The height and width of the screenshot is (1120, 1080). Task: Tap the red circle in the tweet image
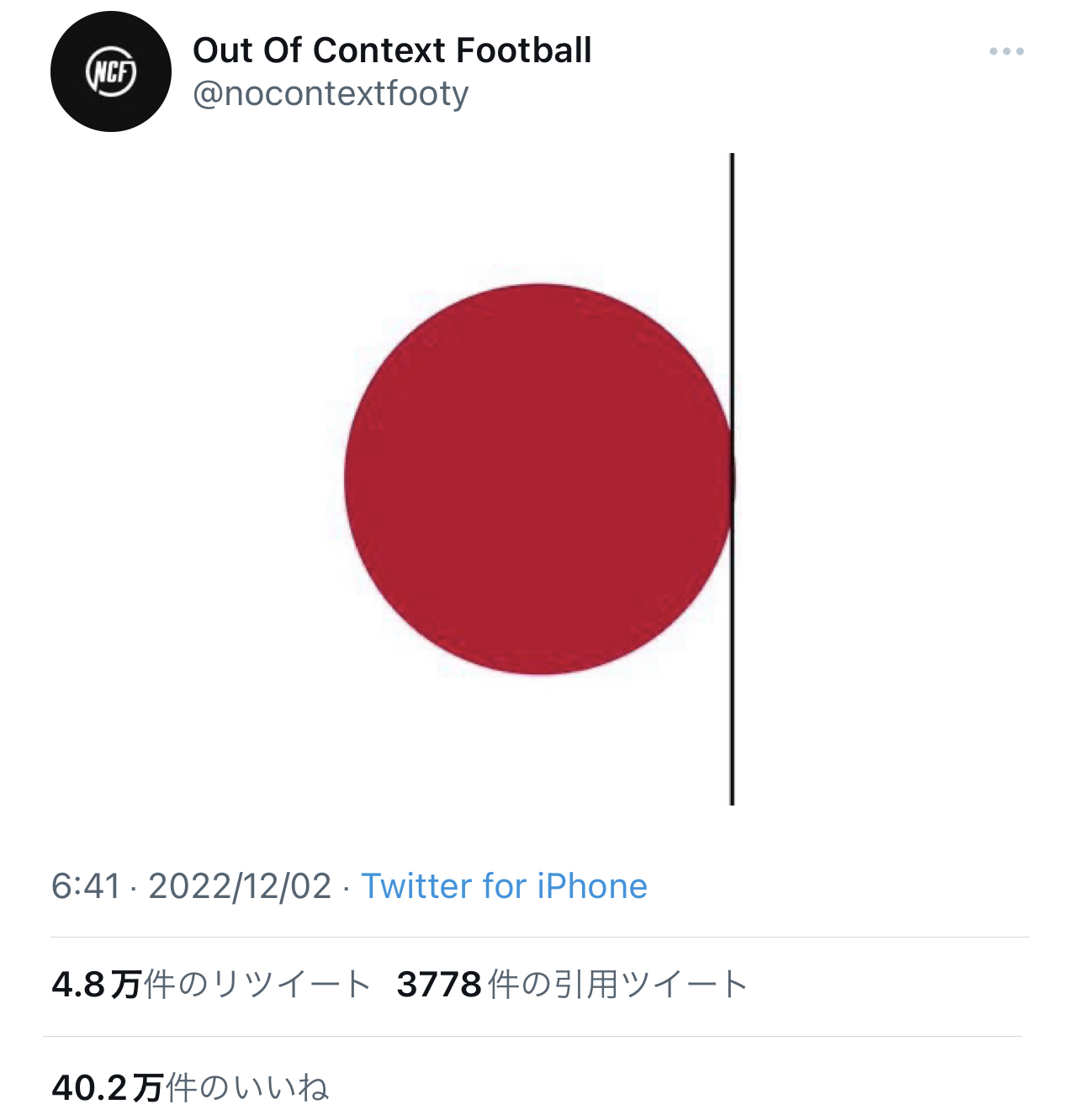point(538,479)
